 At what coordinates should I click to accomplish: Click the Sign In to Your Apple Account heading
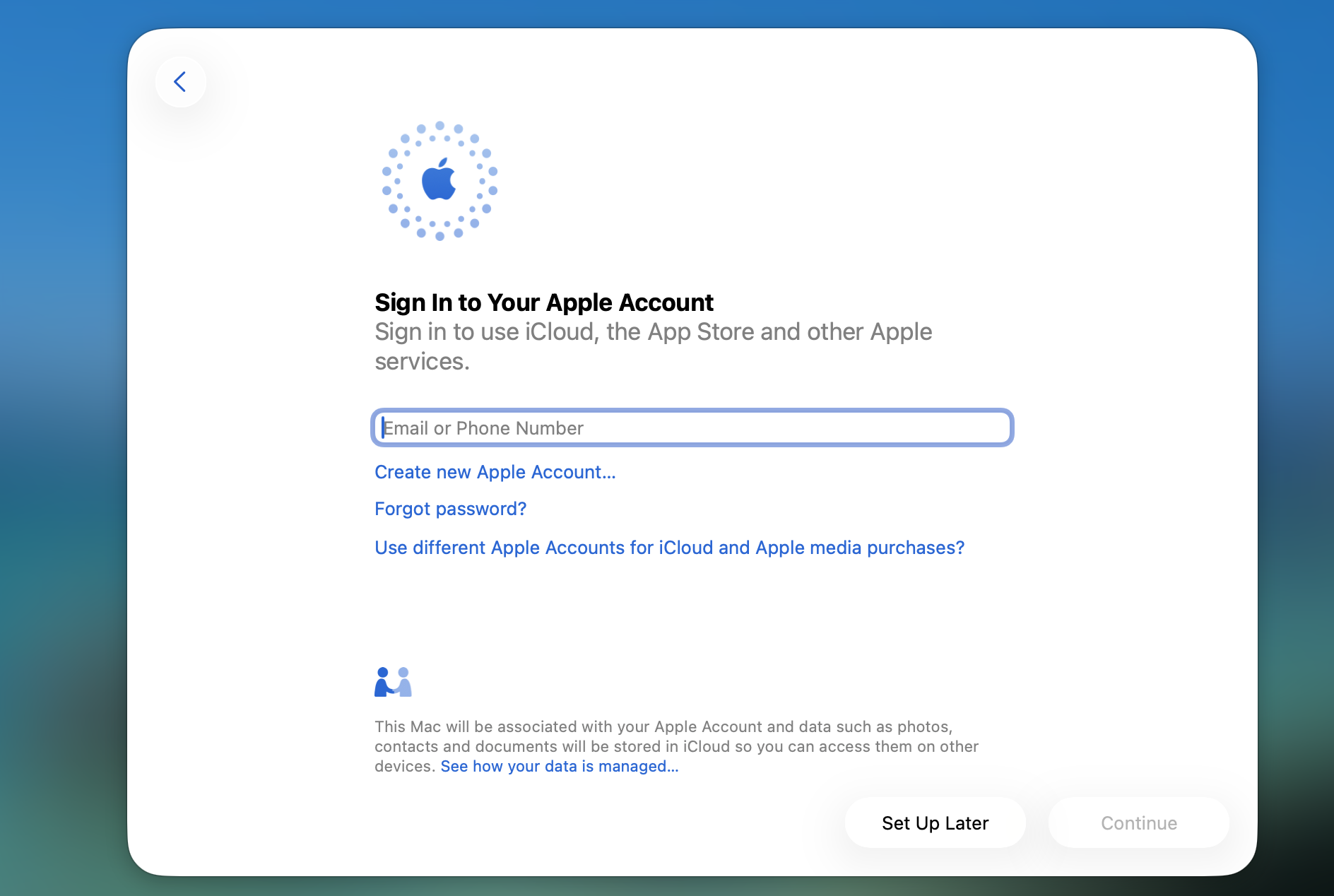(x=544, y=302)
